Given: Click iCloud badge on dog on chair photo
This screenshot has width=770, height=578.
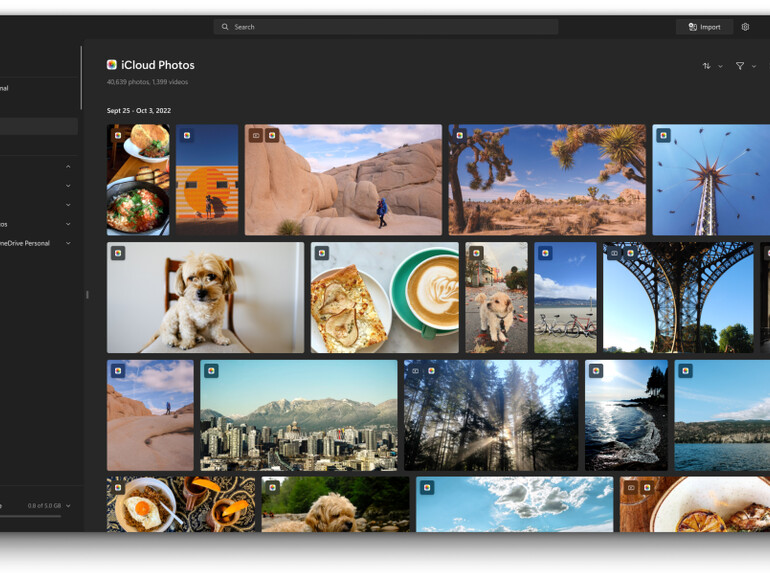Looking at the screenshot, I should (x=118, y=253).
